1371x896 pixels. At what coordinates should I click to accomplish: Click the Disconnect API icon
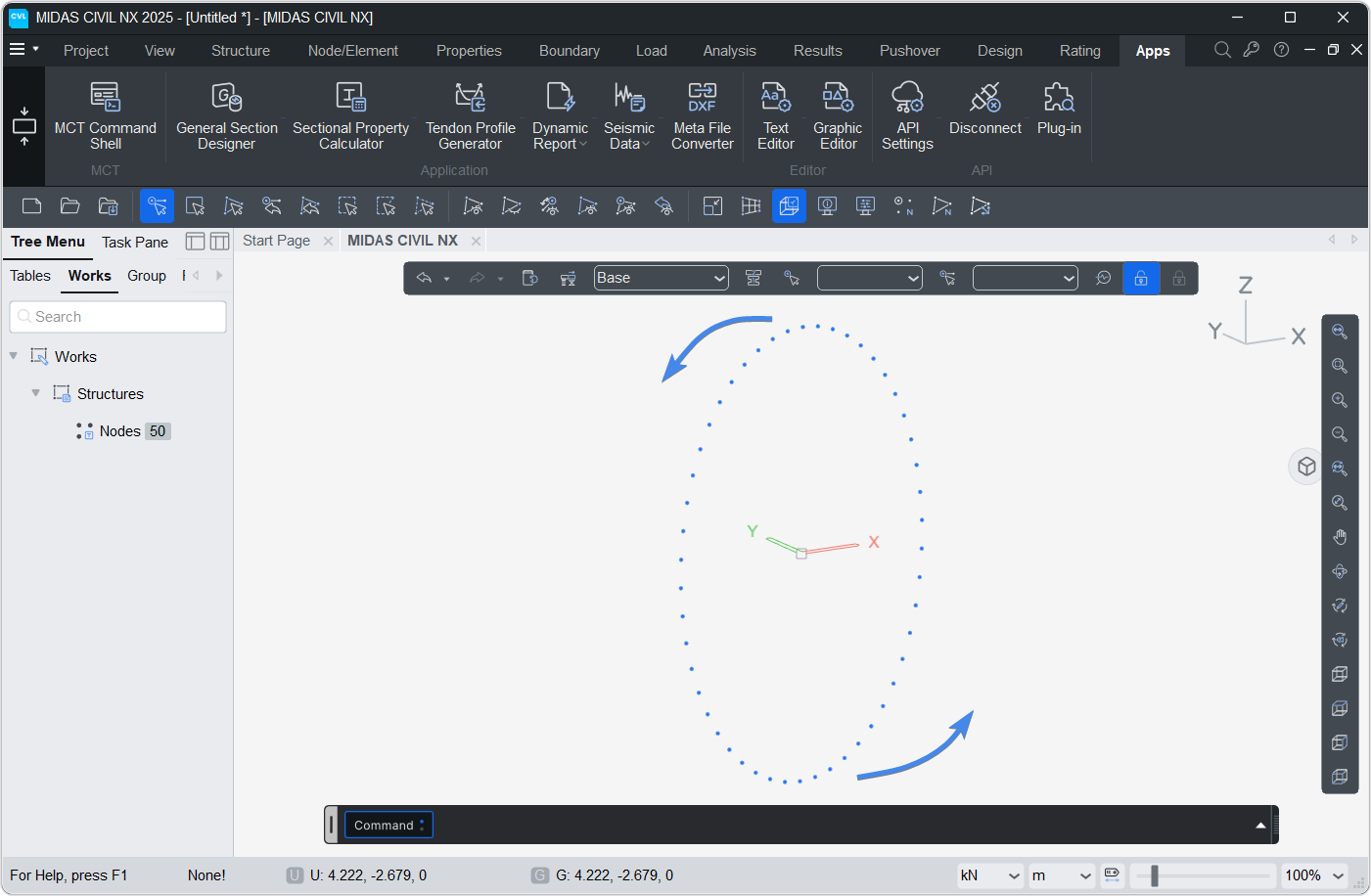(984, 108)
